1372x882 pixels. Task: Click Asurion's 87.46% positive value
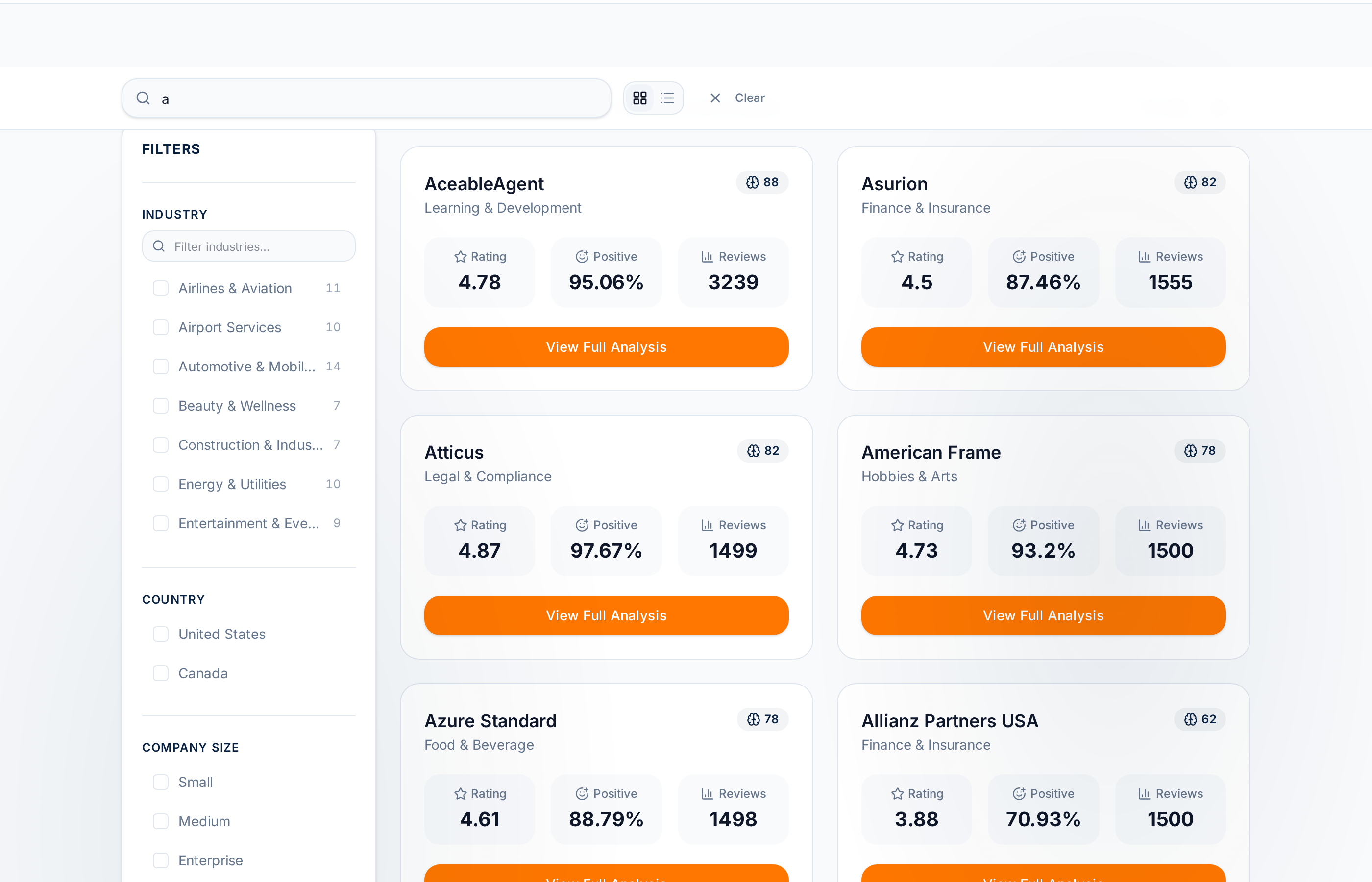coord(1043,282)
